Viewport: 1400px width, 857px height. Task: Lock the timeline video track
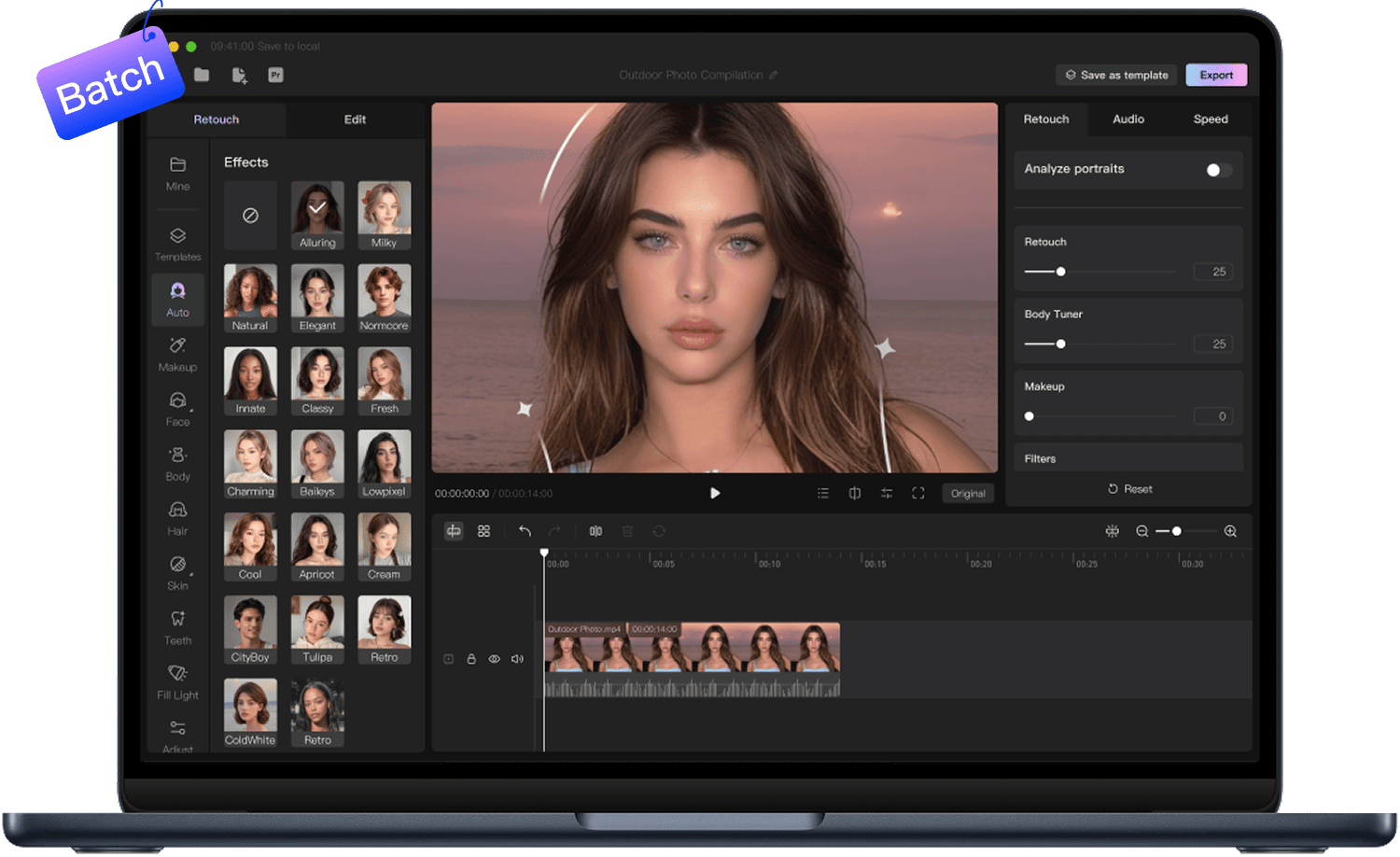(471, 659)
